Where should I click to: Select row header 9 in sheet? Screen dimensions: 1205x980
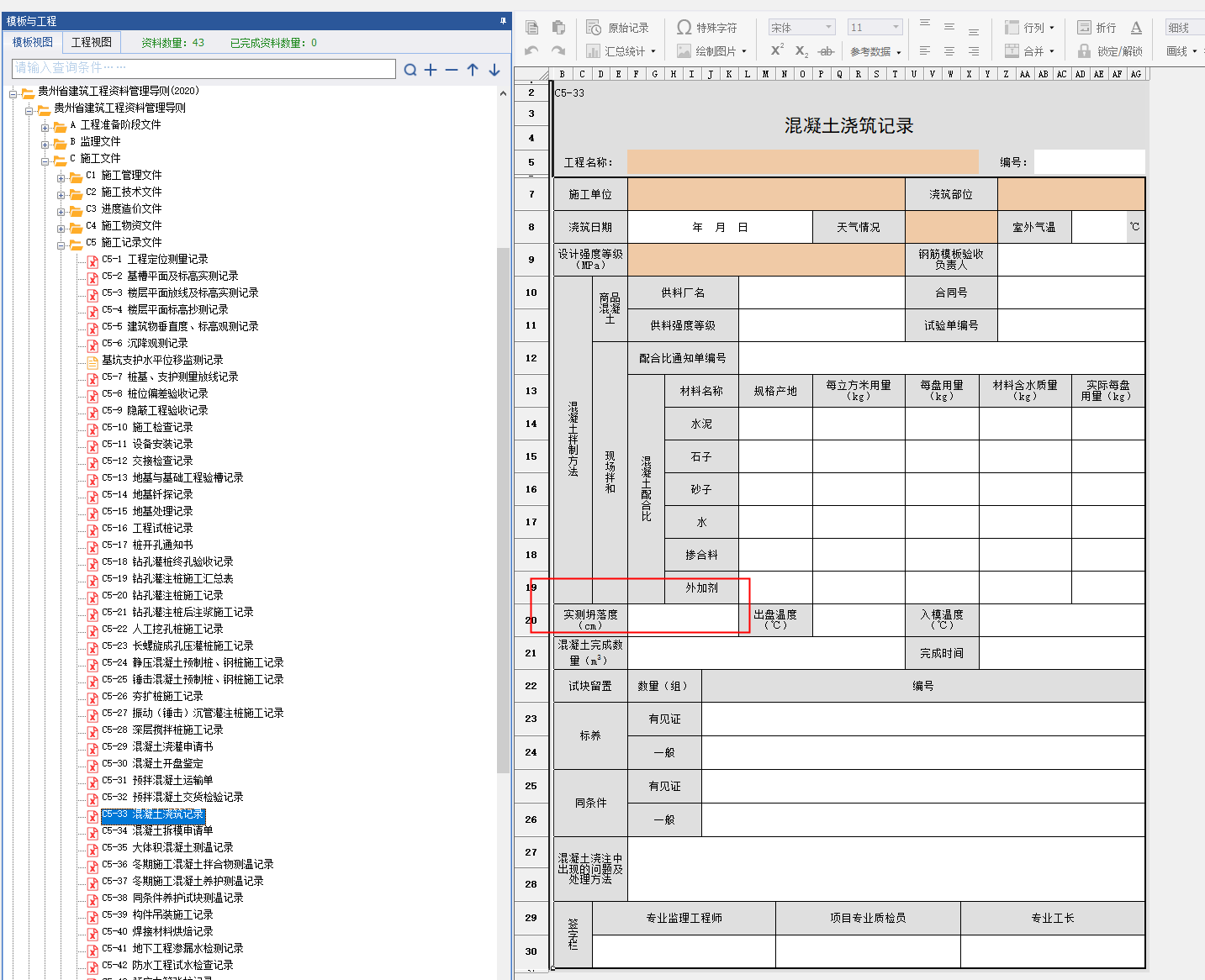(531, 260)
